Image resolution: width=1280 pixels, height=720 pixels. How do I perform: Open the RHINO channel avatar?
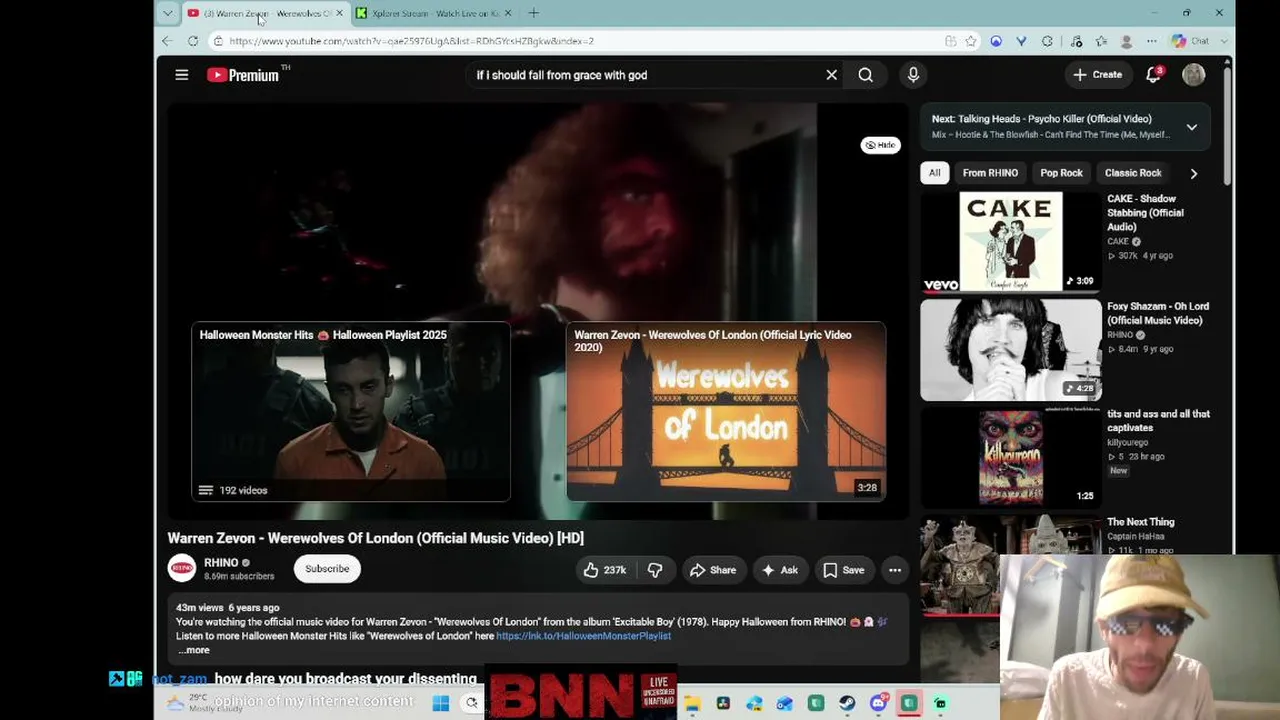coord(182,568)
